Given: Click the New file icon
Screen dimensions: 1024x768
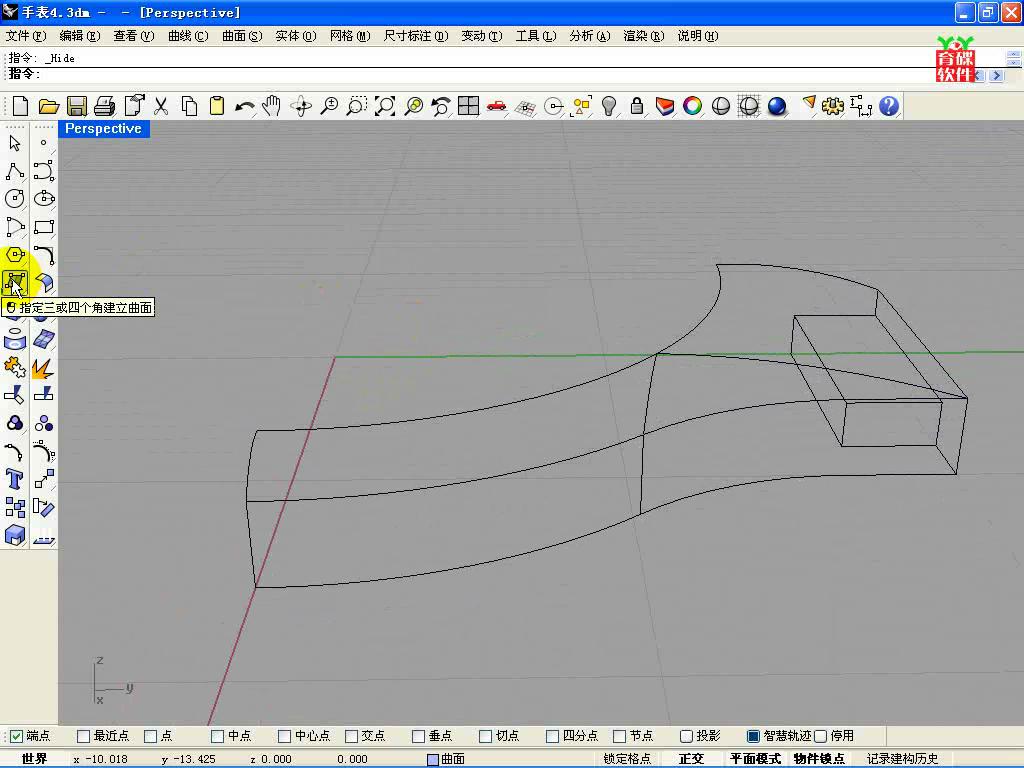Looking at the screenshot, I should click(x=20, y=106).
